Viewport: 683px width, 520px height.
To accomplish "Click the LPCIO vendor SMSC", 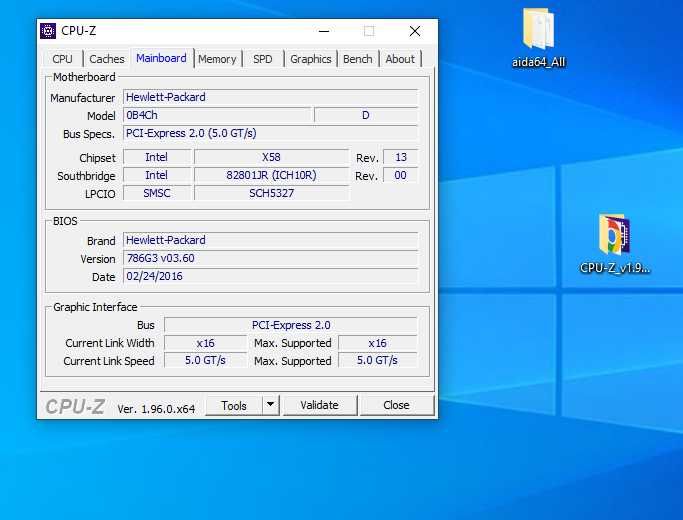I will tap(157, 193).
